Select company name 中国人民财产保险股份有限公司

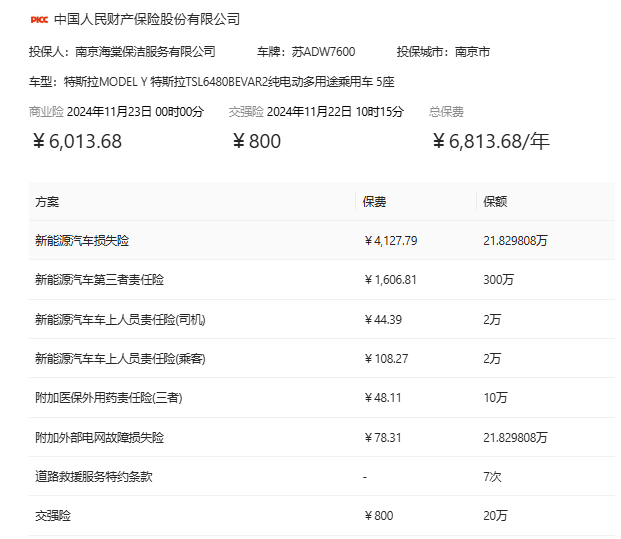147,19
